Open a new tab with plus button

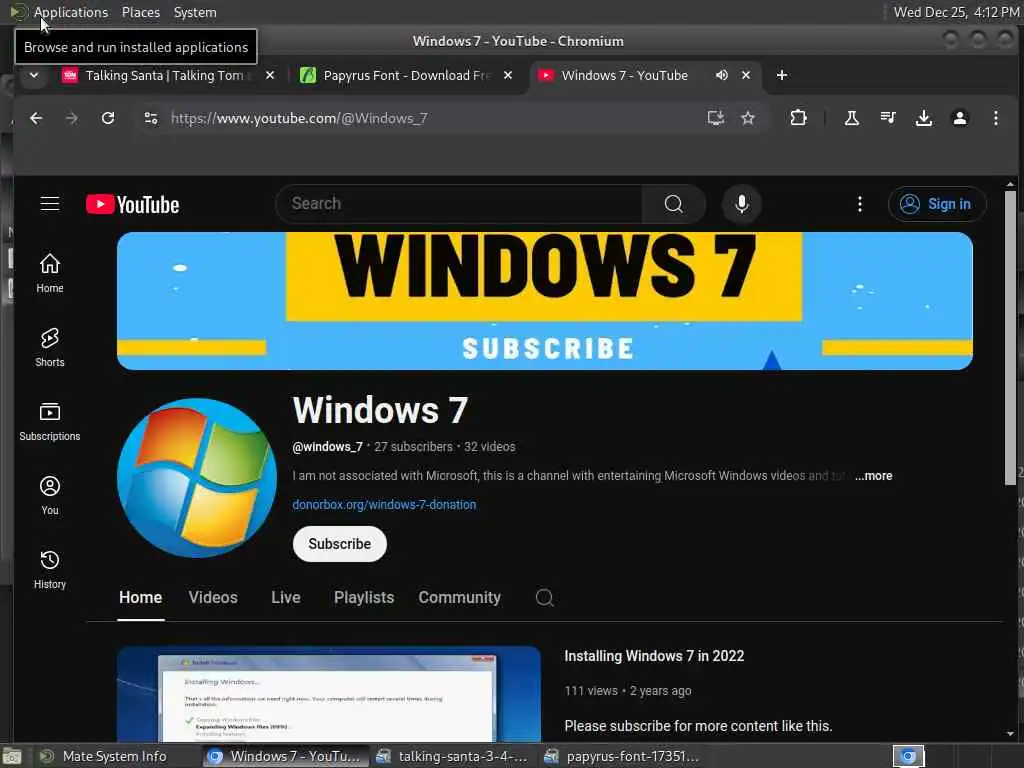(x=782, y=75)
